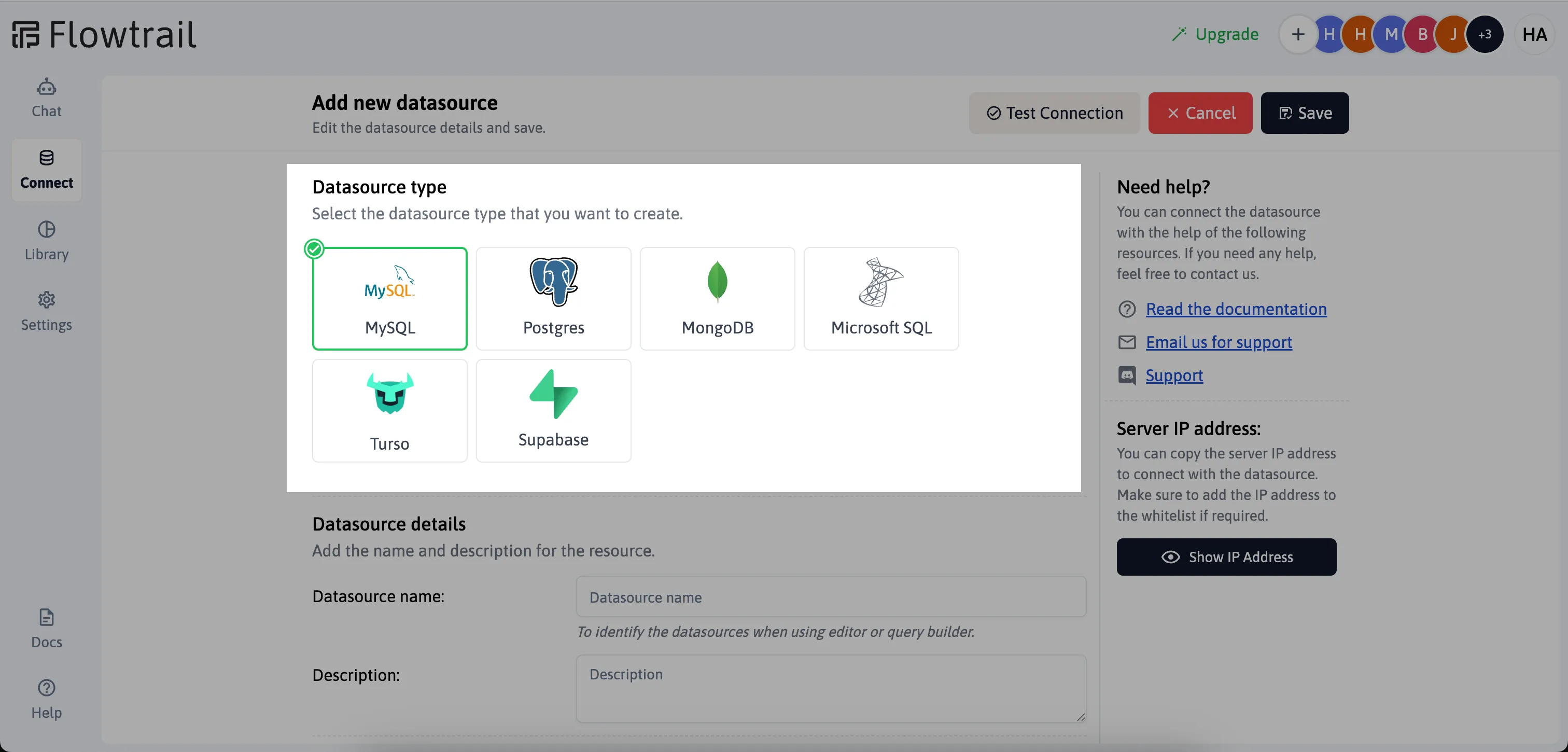Click the orange H avatar
Screen dimensions: 1568x752
click(1360, 34)
